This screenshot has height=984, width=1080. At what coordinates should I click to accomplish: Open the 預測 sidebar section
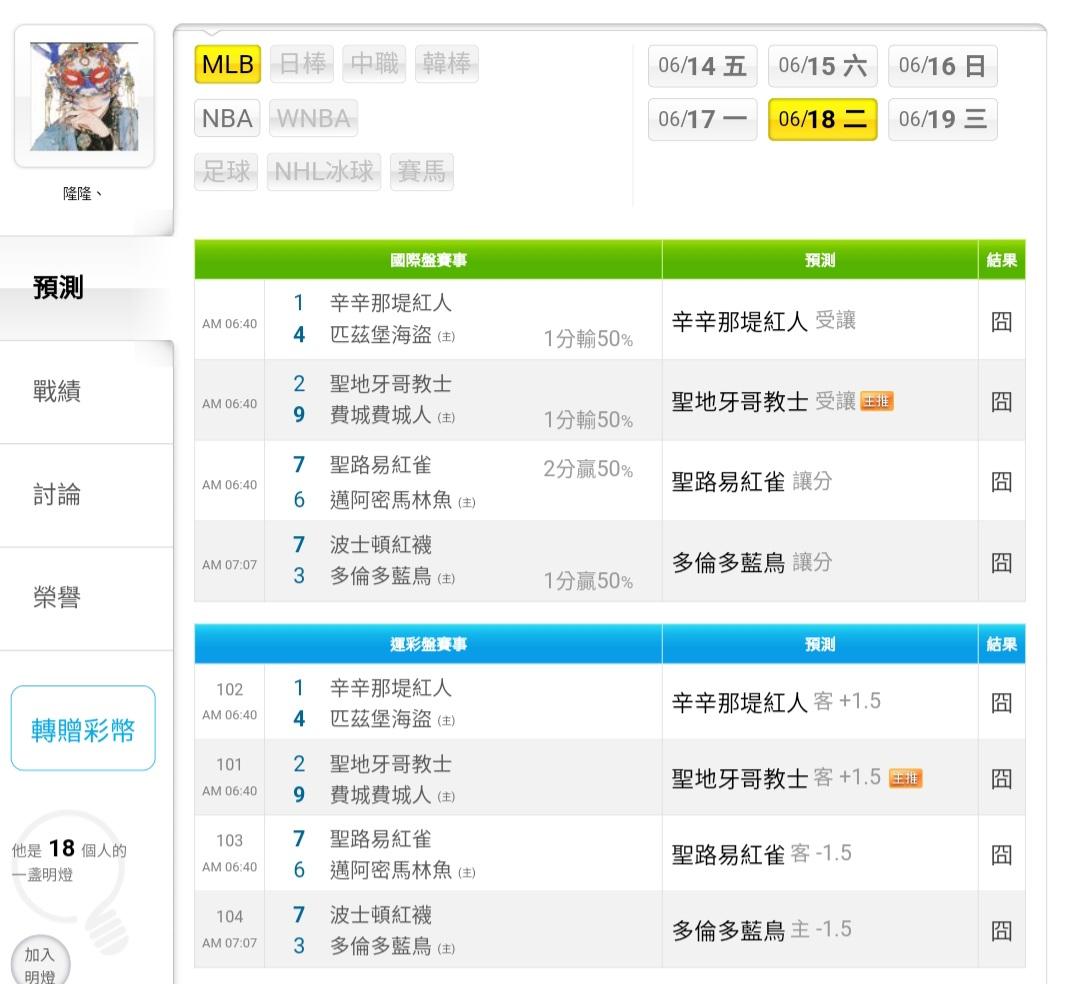(86, 288)
